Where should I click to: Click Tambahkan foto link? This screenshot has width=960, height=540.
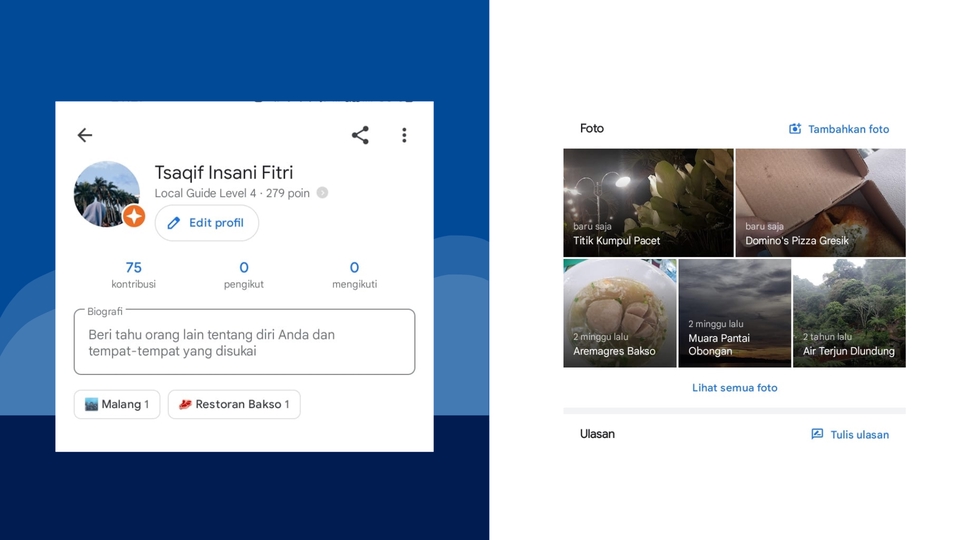848,129
